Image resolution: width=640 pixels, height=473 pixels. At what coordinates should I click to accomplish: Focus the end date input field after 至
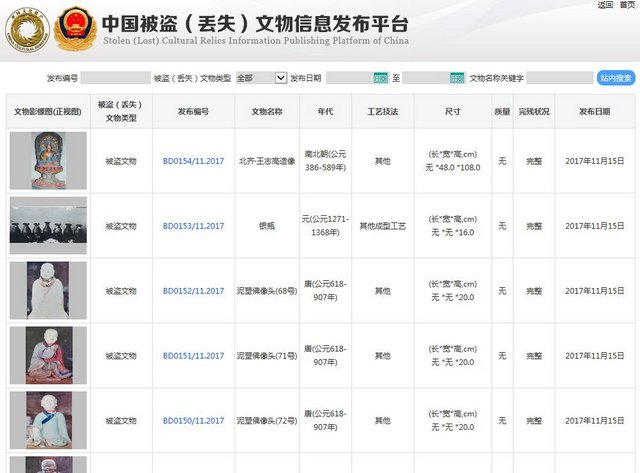pyautogui.click(x=434, y=78)
